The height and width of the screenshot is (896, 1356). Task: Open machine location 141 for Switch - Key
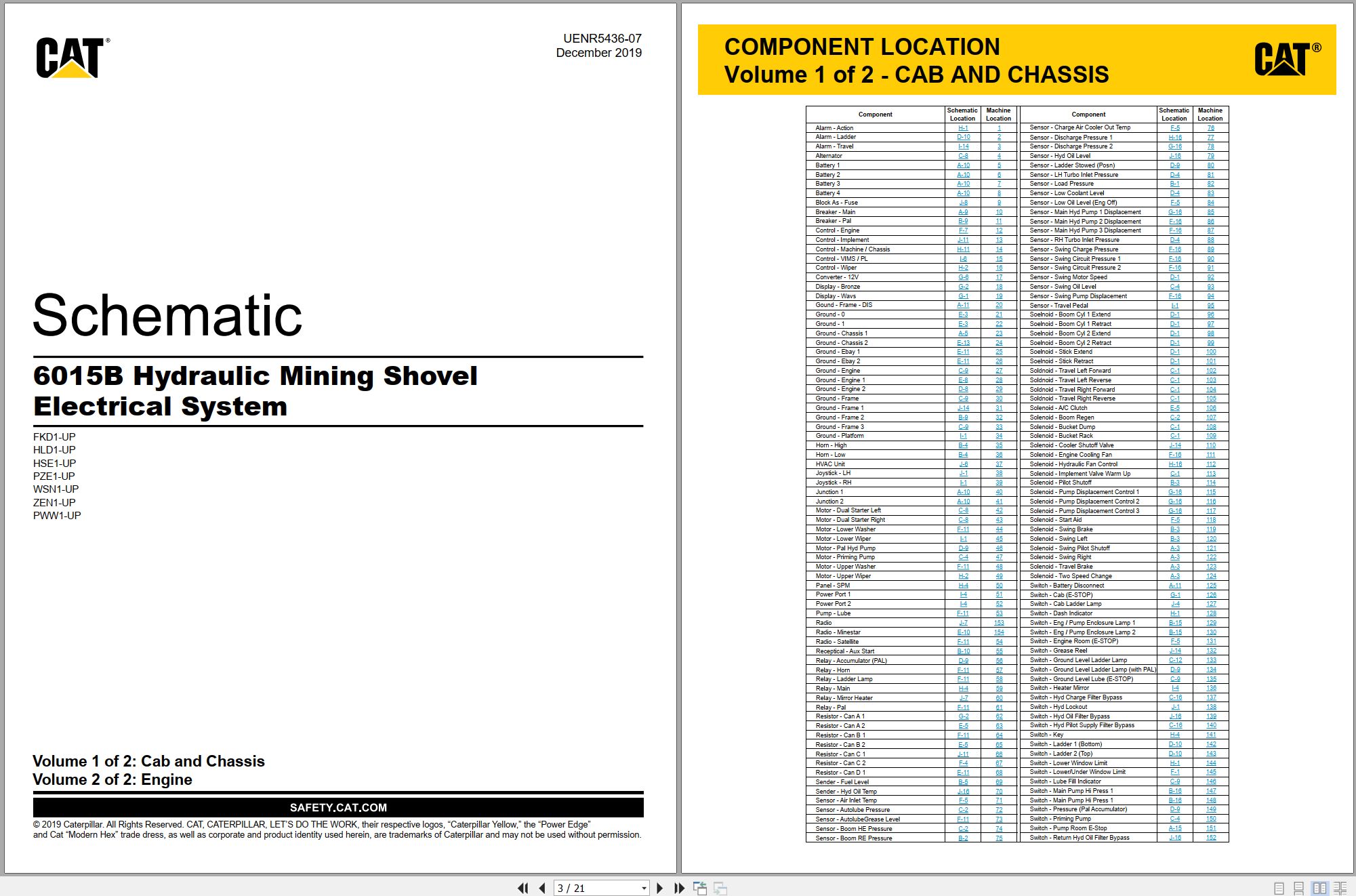pyautogui.click(x=1211, y=735)
